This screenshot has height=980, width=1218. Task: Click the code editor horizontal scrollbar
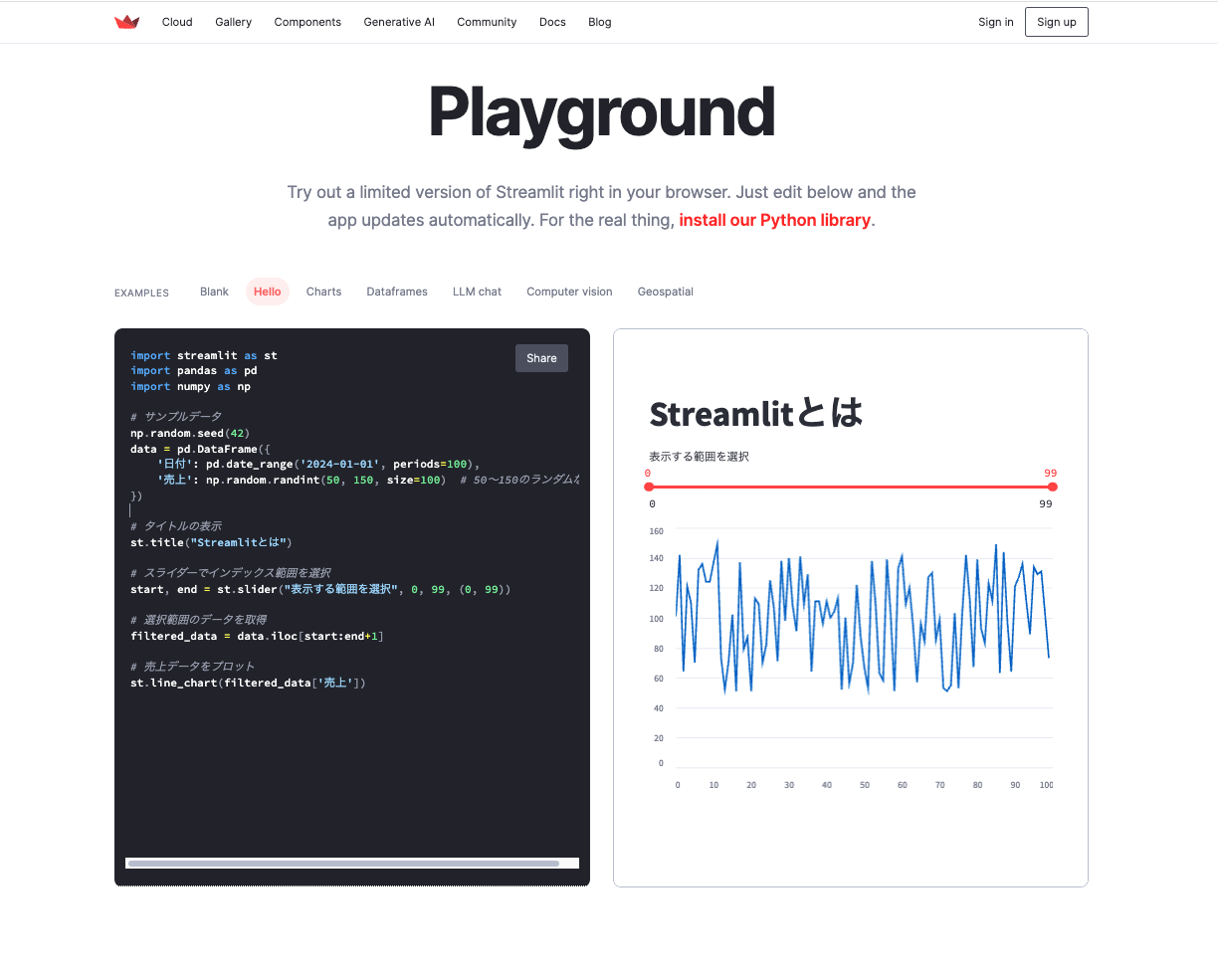[x=343, y=864]
